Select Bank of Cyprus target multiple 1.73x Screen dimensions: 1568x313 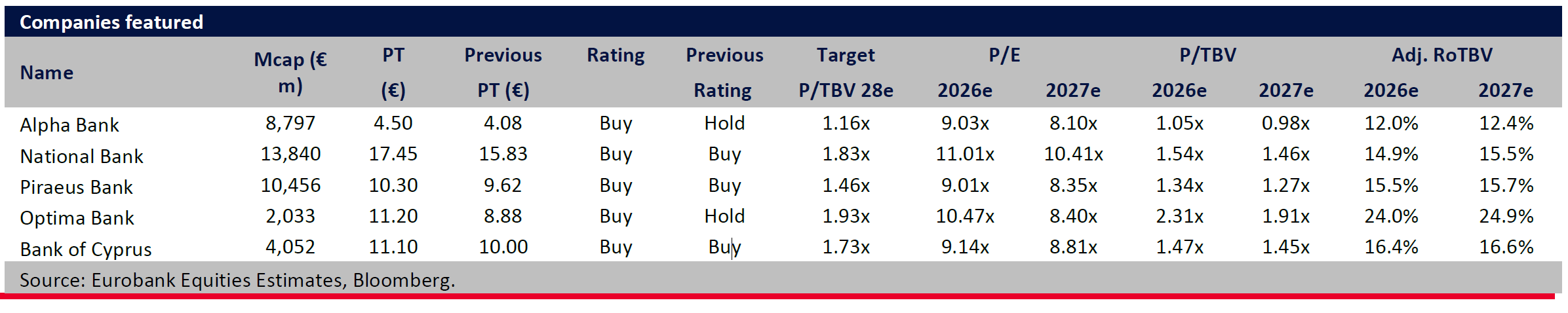pyautogui.click(x=846, y=247)
